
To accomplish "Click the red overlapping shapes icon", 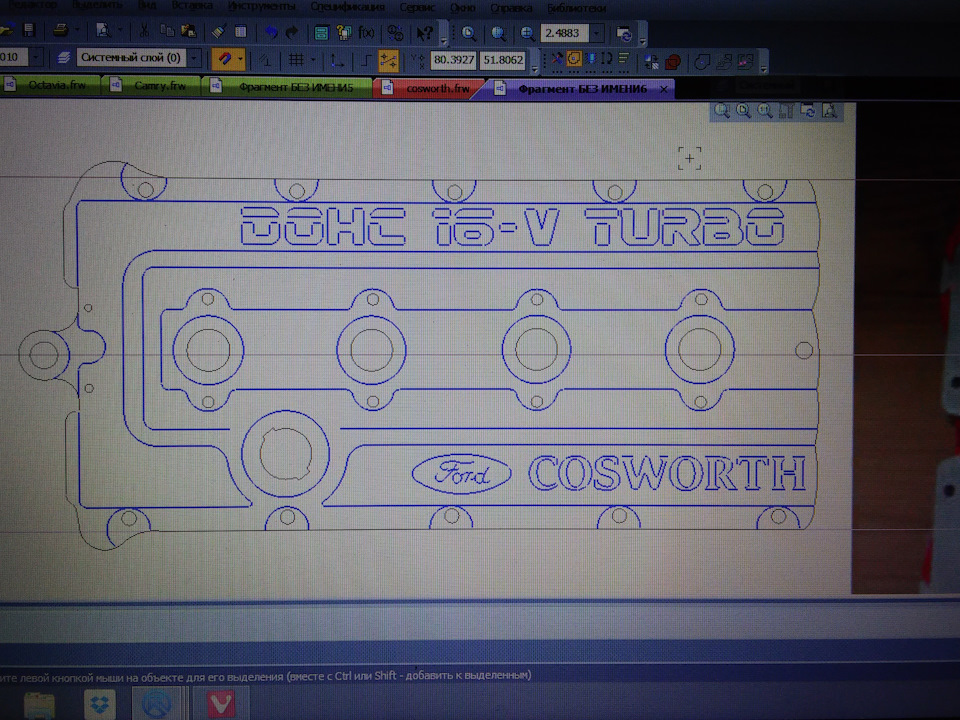I will point(673,62).
